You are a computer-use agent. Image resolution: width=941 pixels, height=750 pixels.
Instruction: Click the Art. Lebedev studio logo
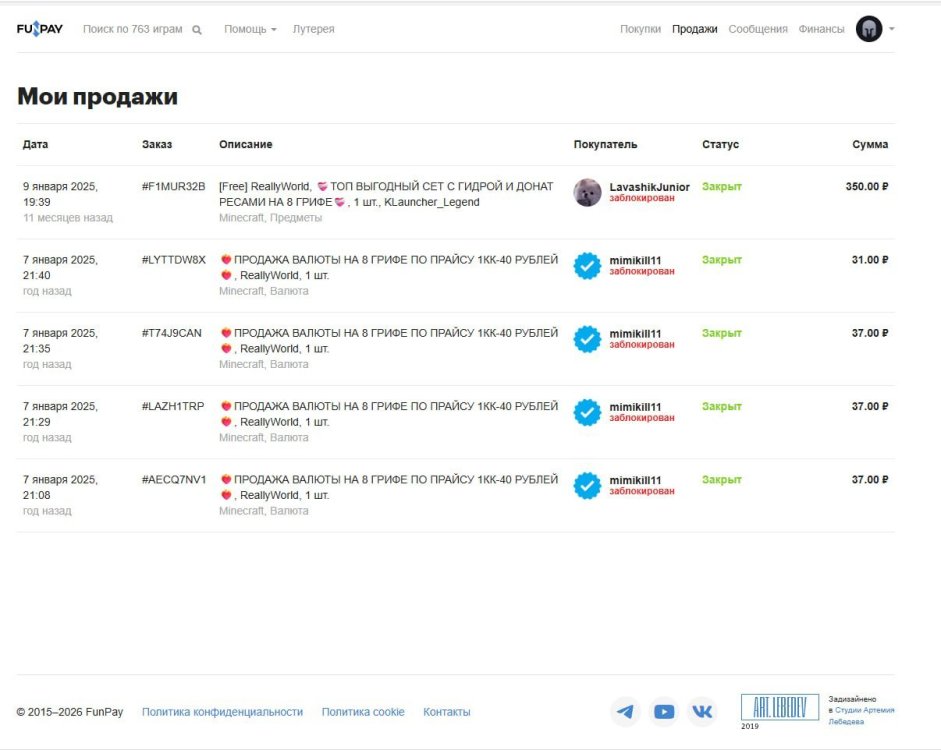(x=780, y=707)
